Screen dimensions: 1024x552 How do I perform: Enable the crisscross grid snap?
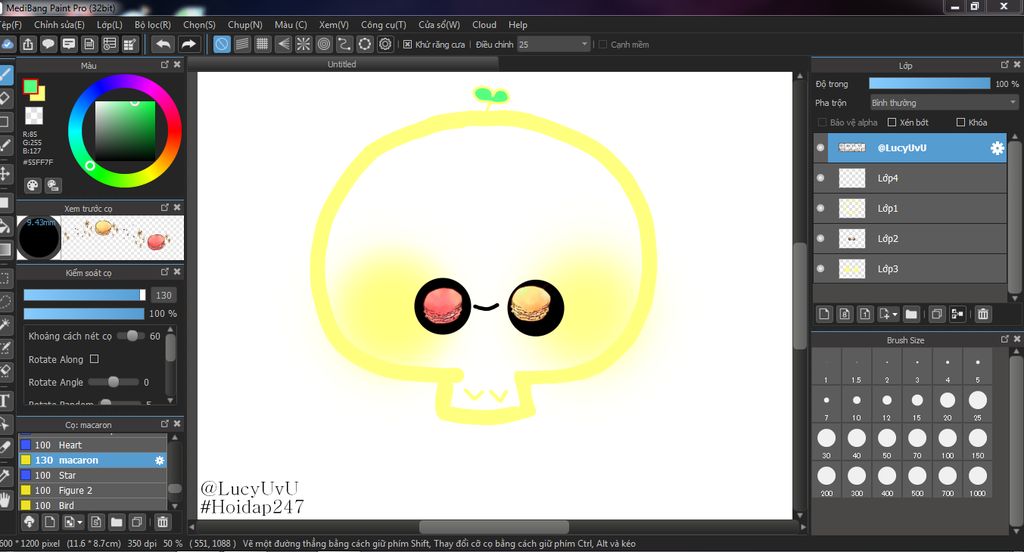pyautogui.click(x=263, y=44)
